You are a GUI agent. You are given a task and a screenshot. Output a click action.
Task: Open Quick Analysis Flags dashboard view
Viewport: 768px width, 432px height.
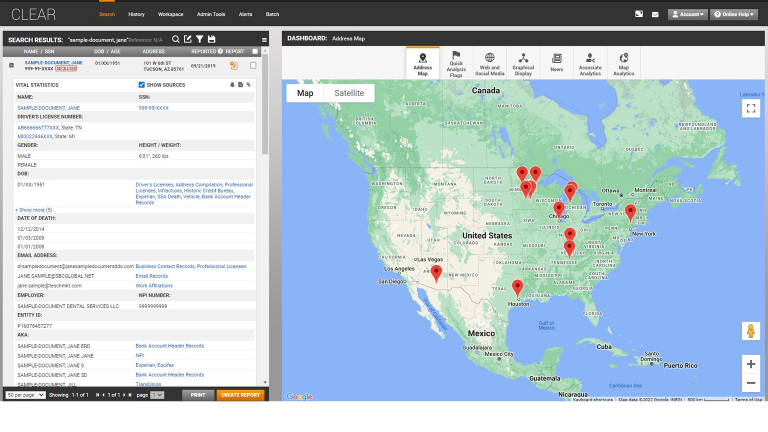coord(456,63)
